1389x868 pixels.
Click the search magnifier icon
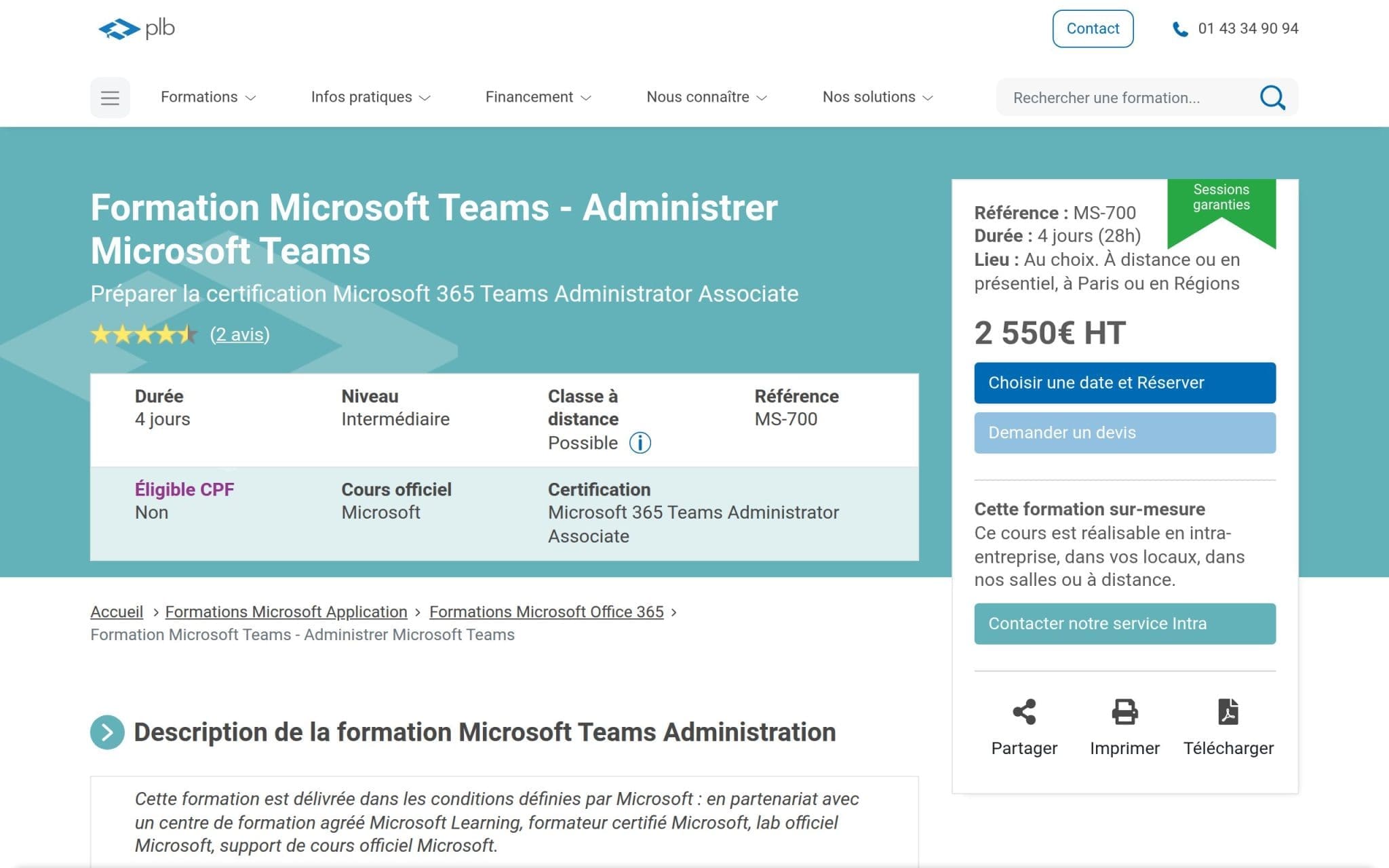click(x=1272, y=98)
